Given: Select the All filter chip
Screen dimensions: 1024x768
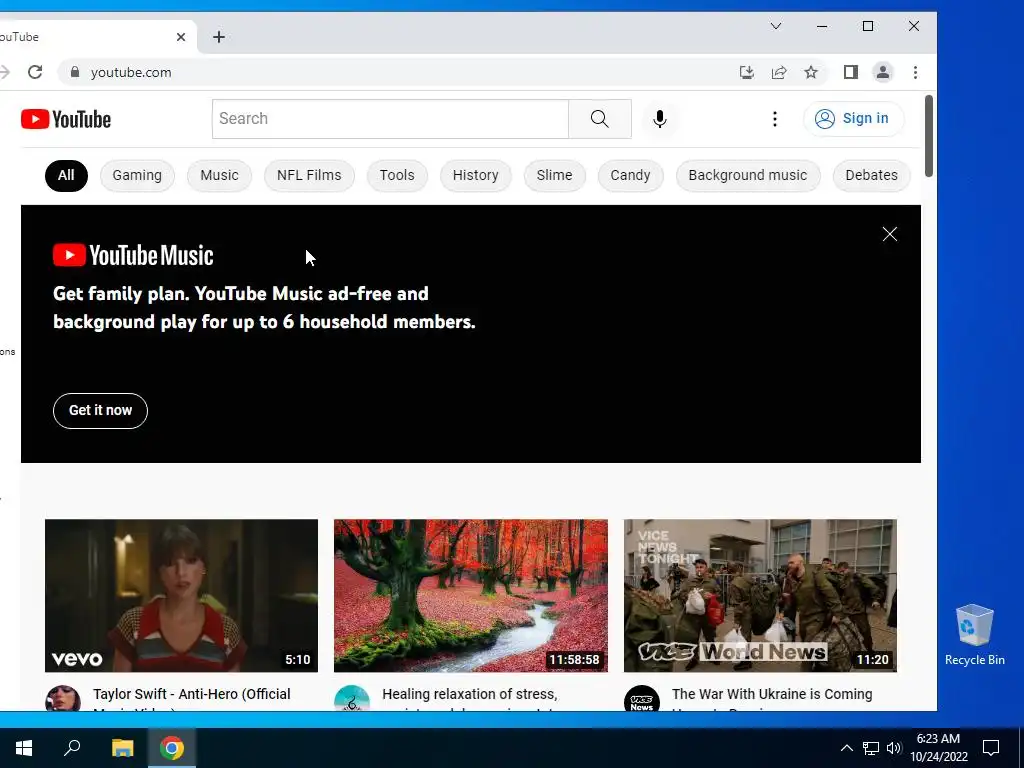Looking at the screenshot, I should 66,176.
